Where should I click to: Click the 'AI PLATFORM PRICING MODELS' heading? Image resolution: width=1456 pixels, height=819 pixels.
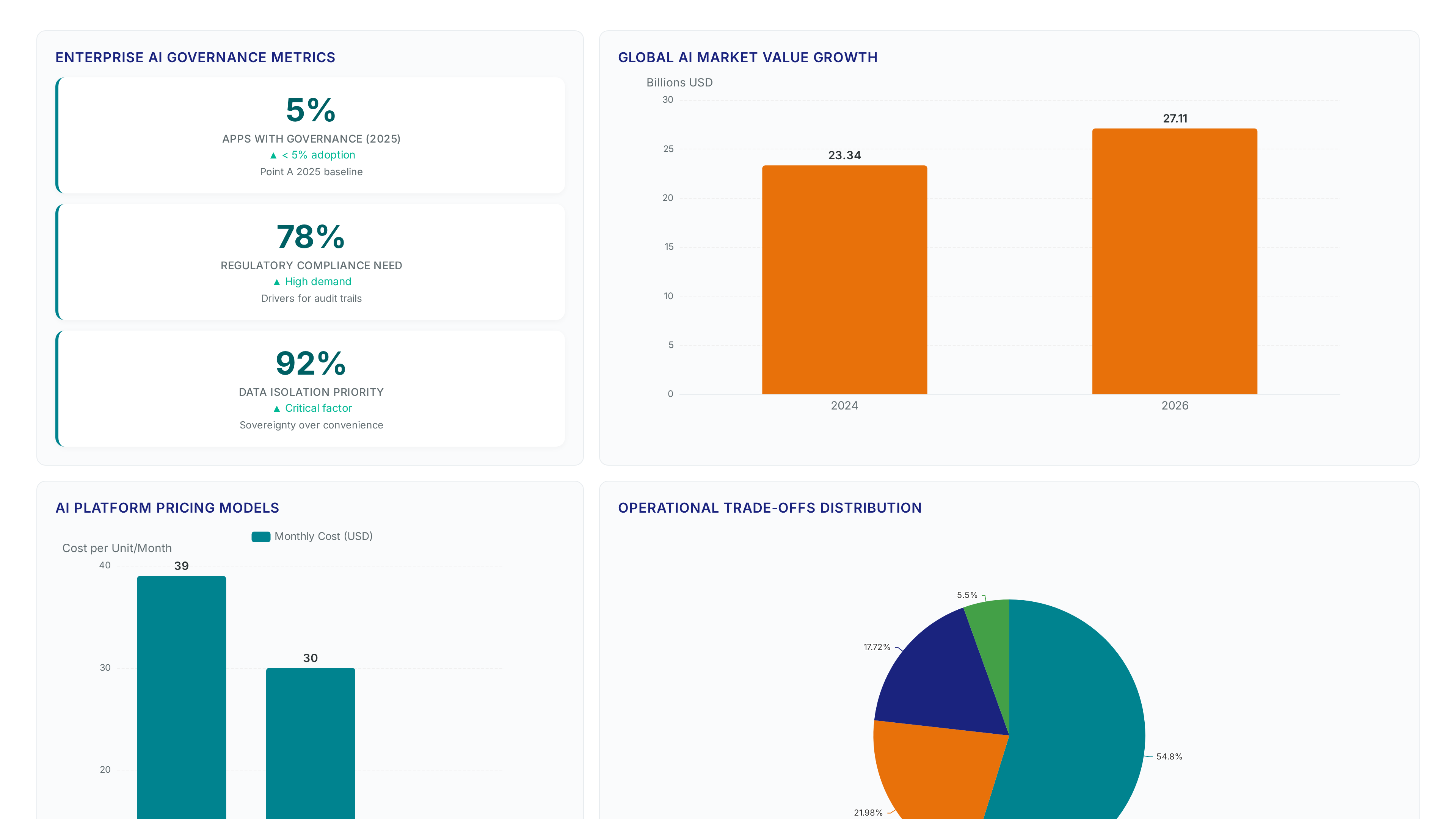click(167, 508)
